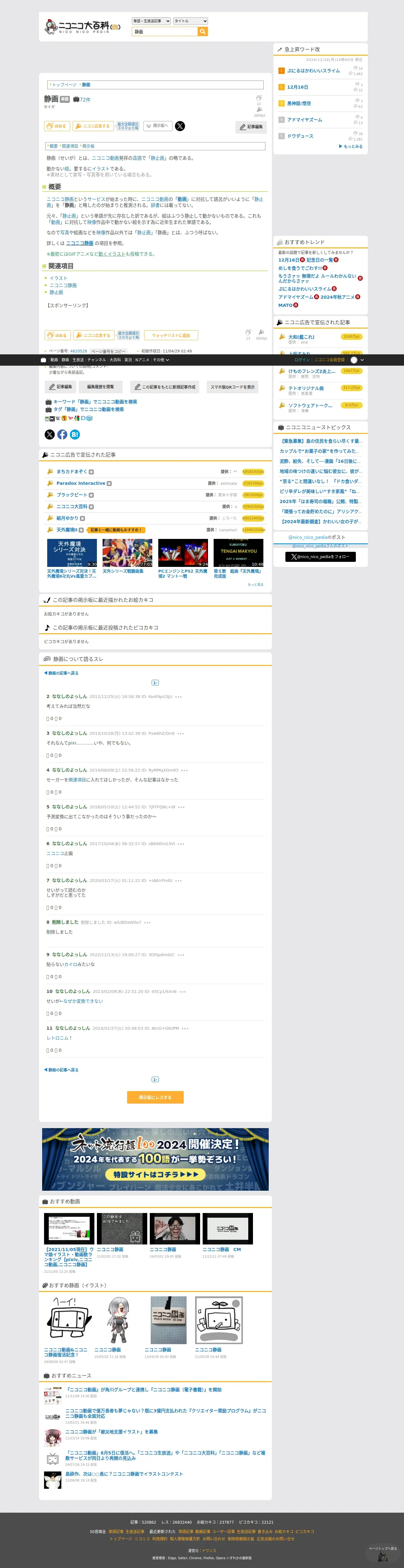Open the Paradox Interactive advertised article
This screenshot has height=1568, width=404.
(x=81, y=483)
